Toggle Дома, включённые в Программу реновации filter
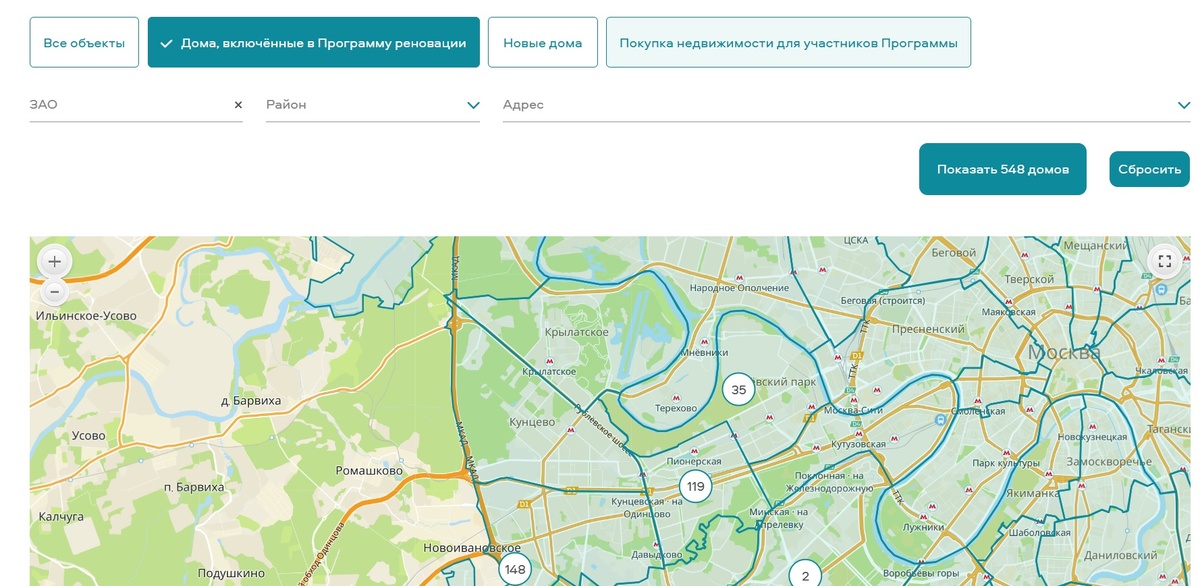This screenshot has height=586, width=1200. [x=314, y=43]
